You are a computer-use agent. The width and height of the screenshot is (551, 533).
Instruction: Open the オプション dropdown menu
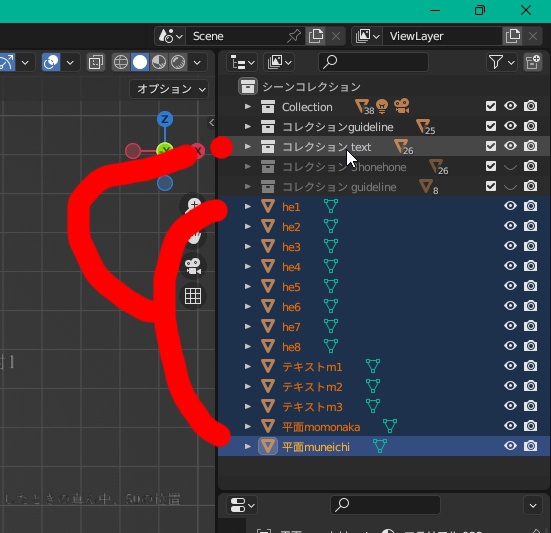click(x=169, y=89)
